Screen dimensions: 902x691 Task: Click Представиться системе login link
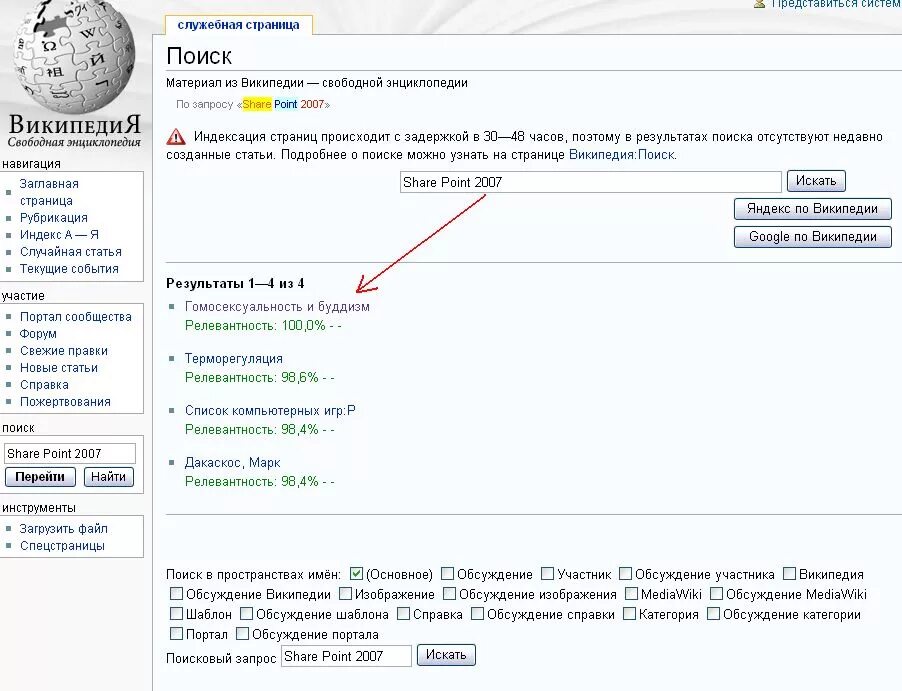click(836, 3)
